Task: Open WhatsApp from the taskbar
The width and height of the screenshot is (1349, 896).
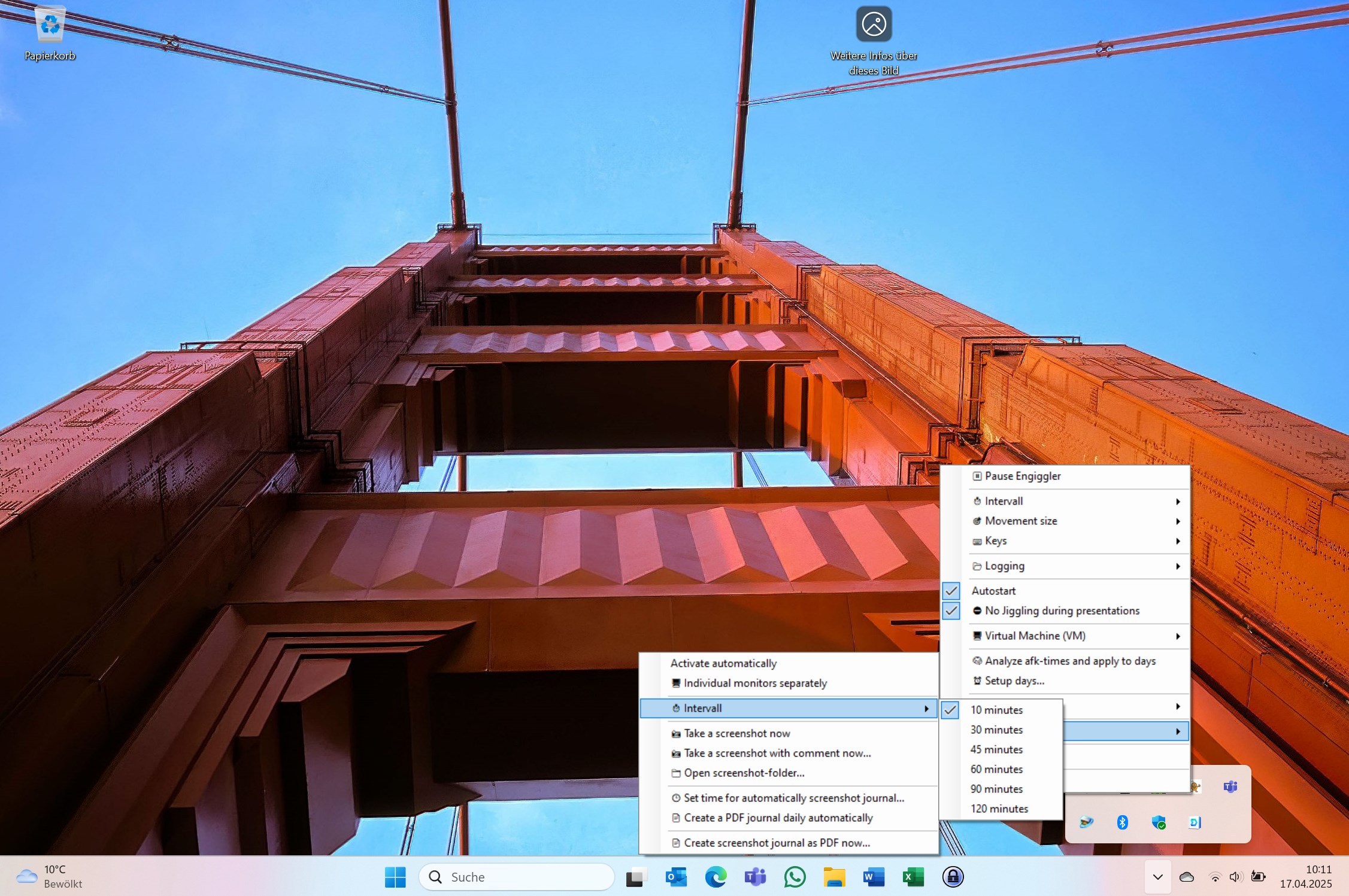Action: pos(795,877)
